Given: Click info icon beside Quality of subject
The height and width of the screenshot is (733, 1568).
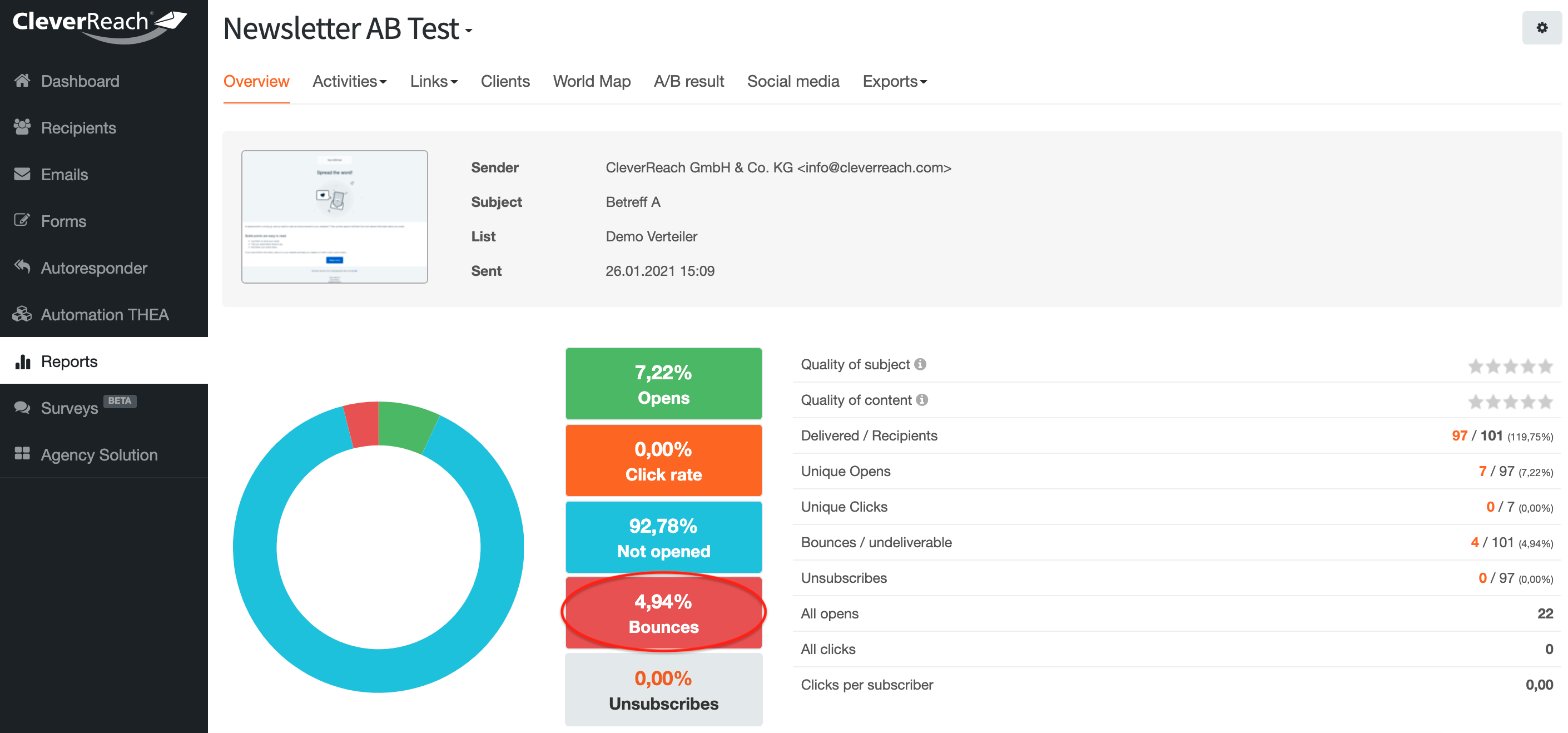Looking at the screenshot, I should [x=920, y=364].
